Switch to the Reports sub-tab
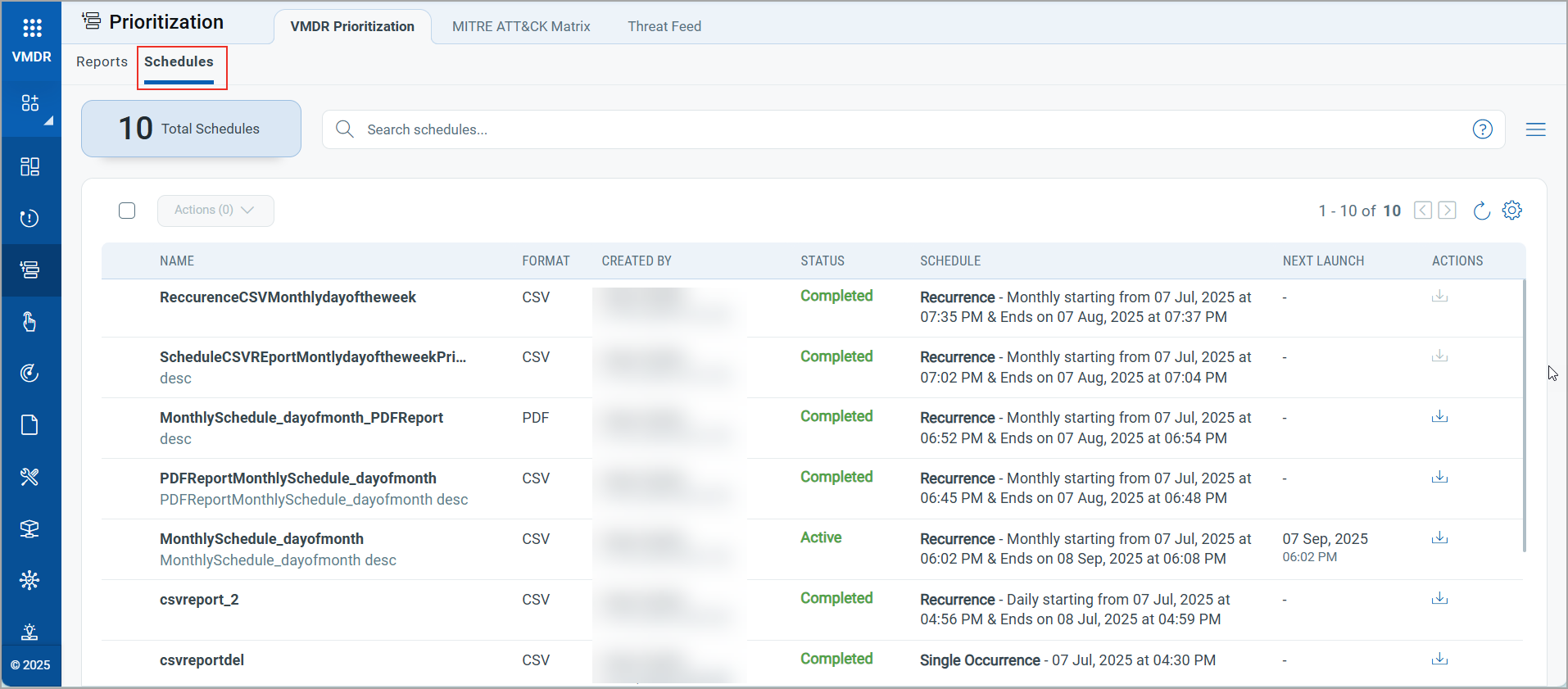Viewport: 1568px width, 689px height. pos(102,61)
